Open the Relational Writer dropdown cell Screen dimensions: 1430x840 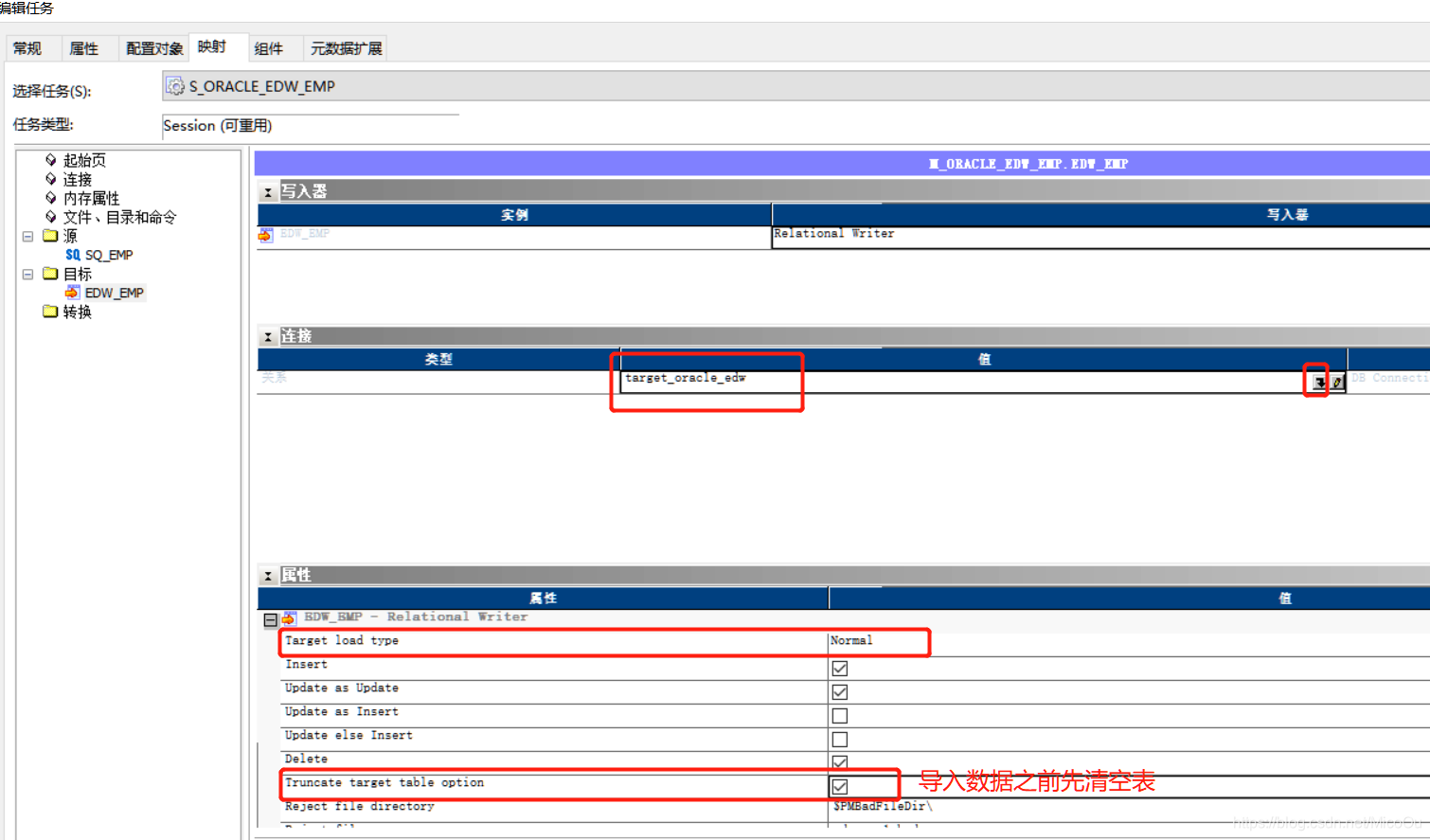1100,237
